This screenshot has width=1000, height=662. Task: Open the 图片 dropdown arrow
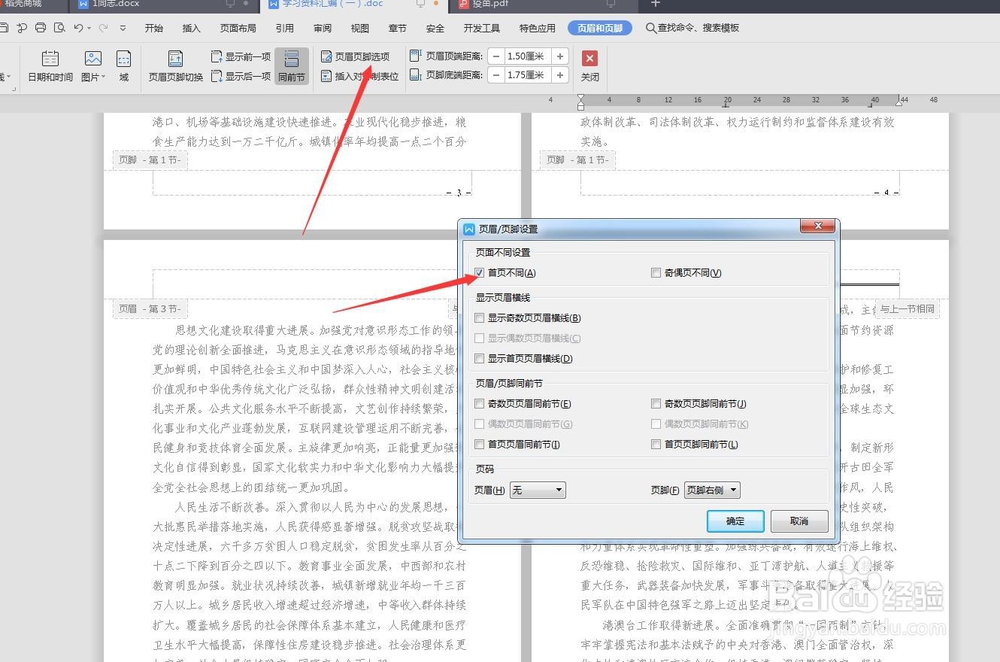coord(103,77)
